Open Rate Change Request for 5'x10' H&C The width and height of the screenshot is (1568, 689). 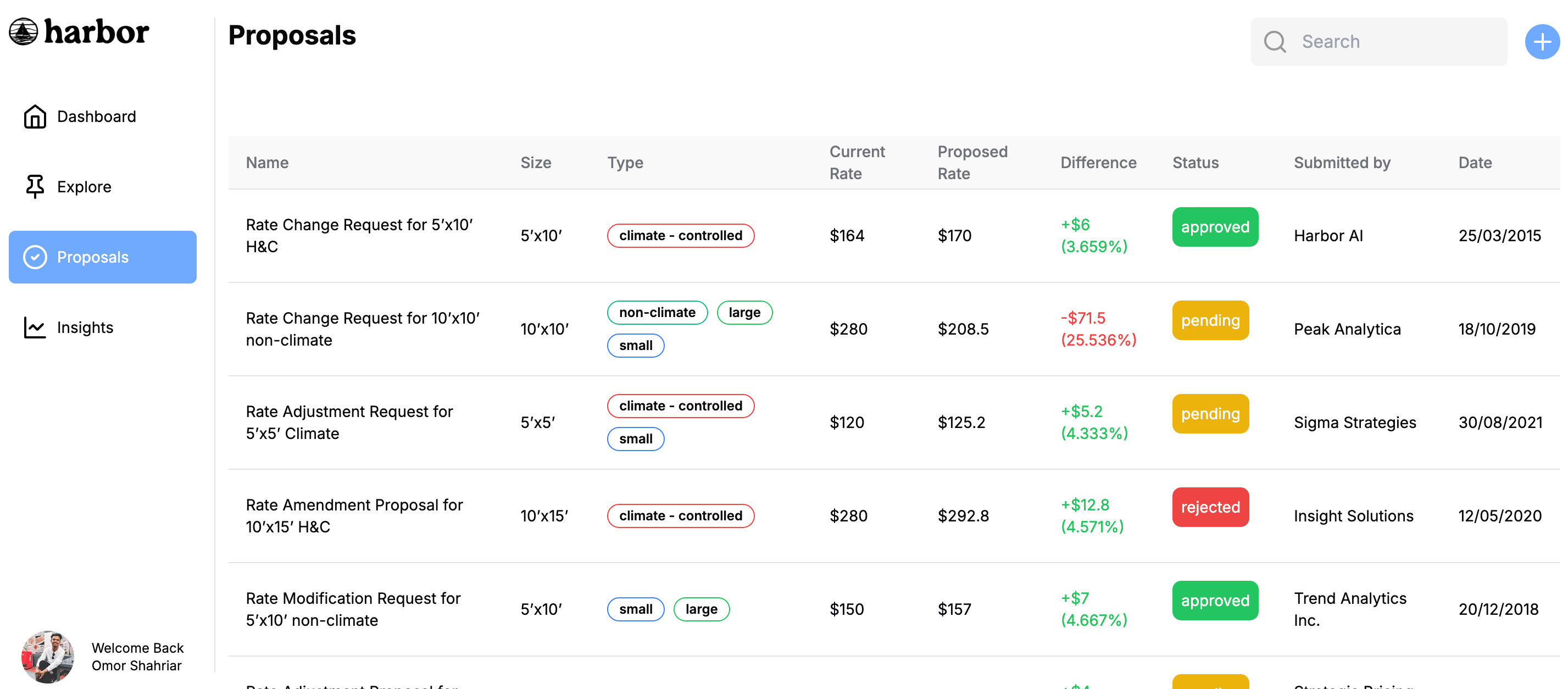click(x=359, y=236)
